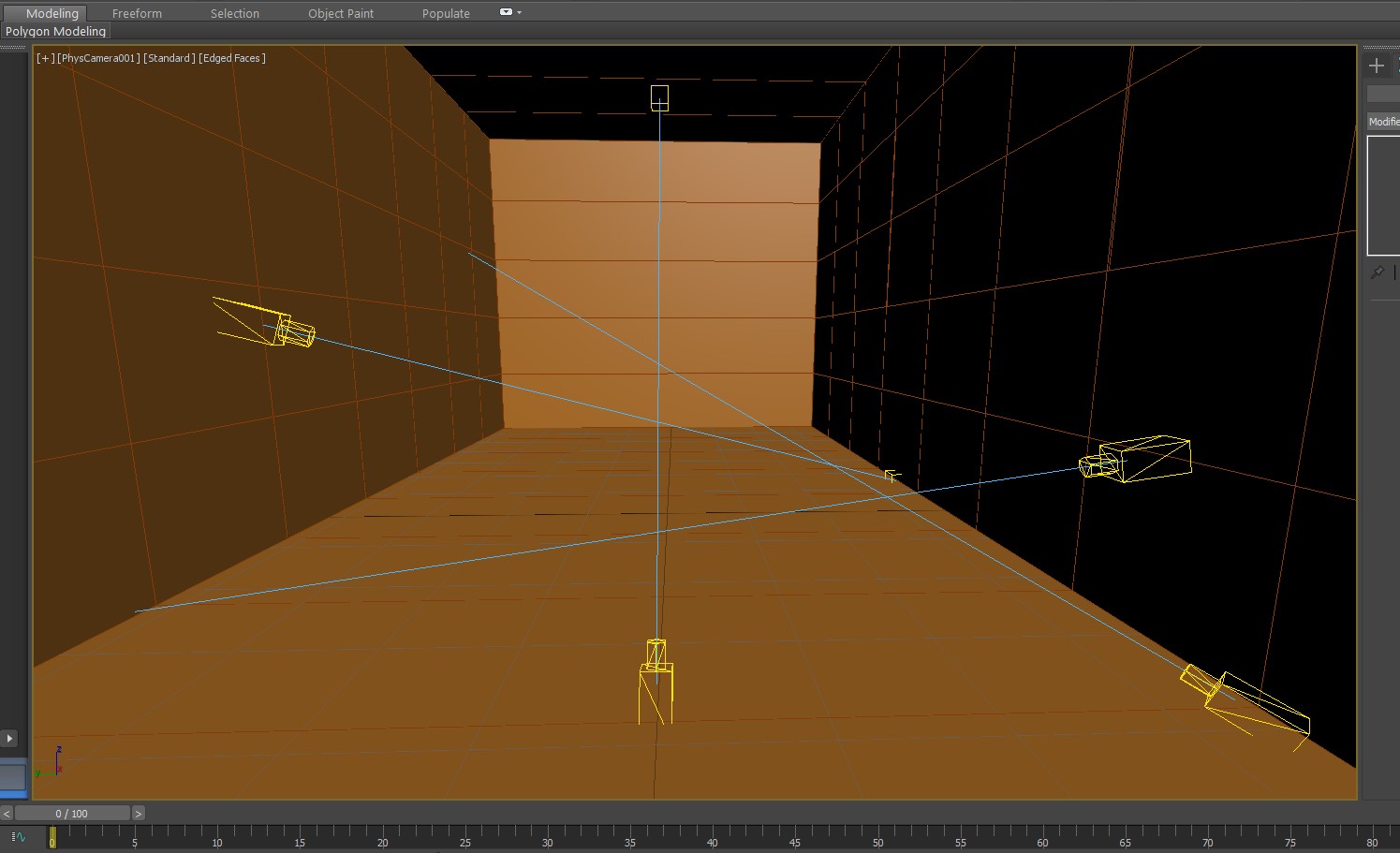Open the viewport [+] general menu
This screenshot has width=1400, height=853.
[x=44, y=58]
